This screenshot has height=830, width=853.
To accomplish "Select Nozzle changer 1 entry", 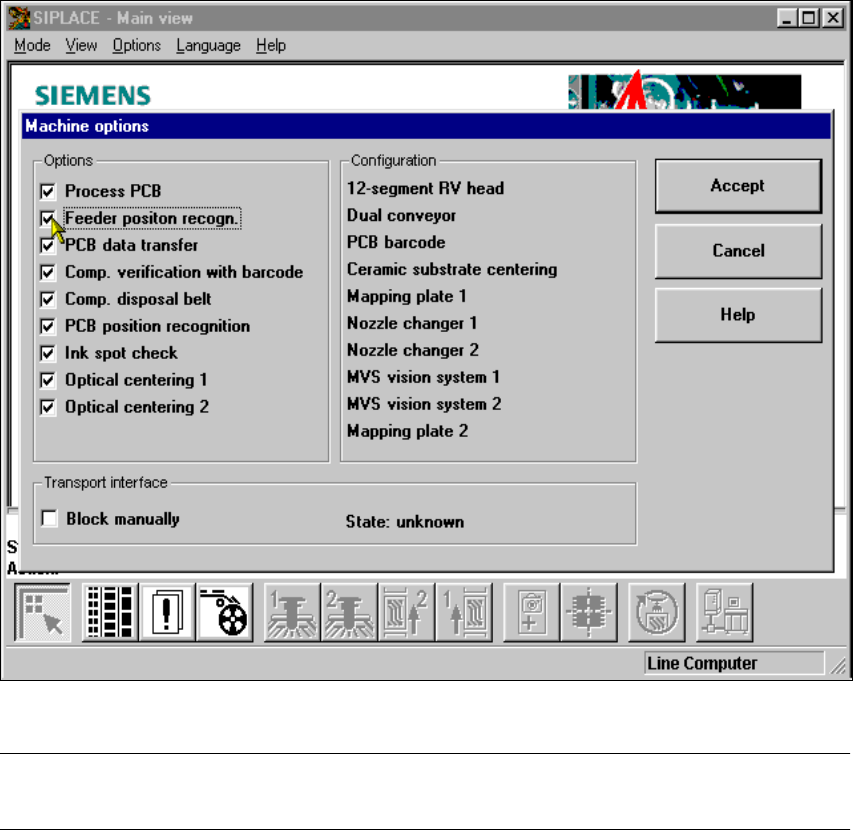I will pos(412,323).
